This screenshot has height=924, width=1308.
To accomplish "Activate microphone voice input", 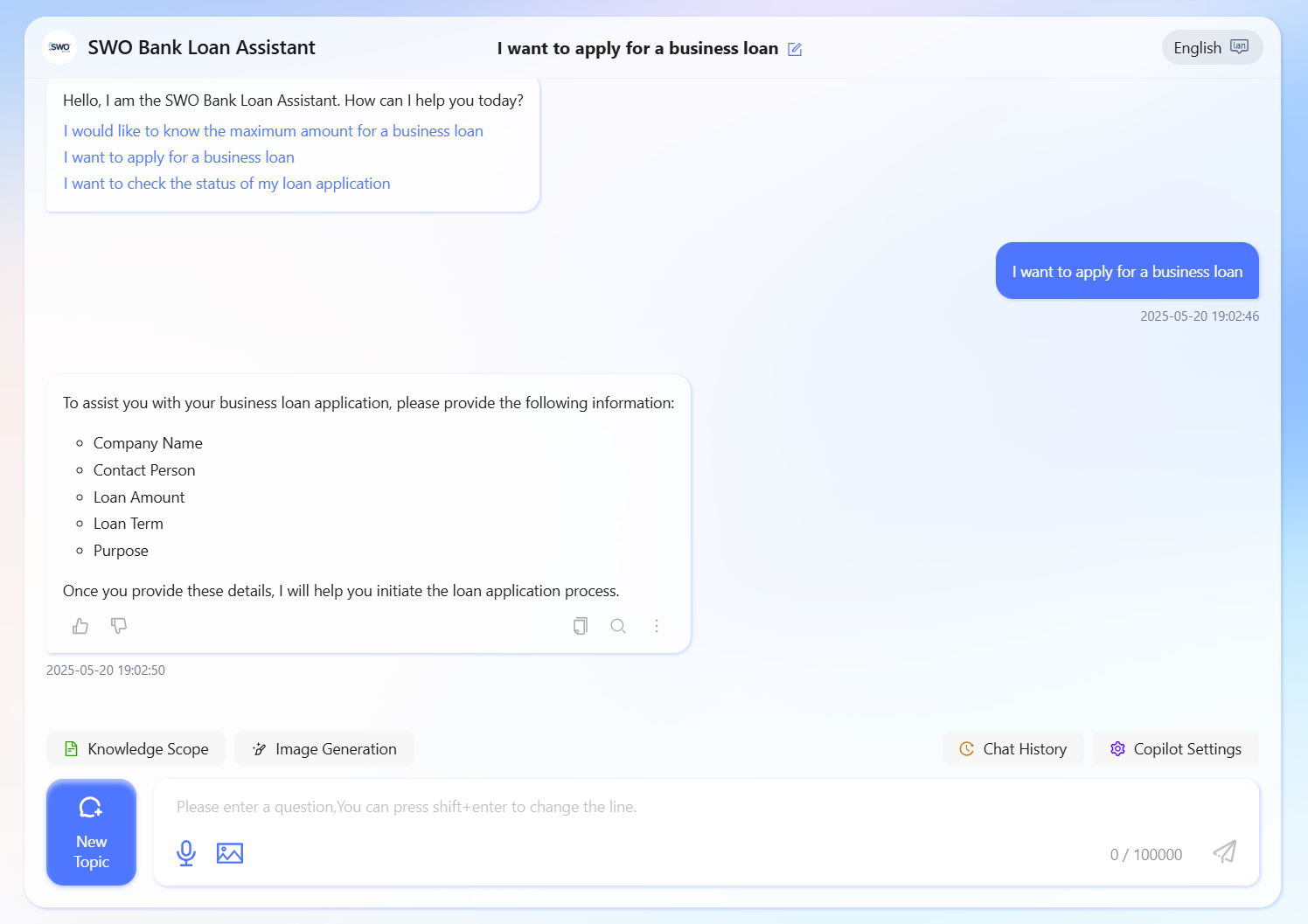I will (186, 853).
